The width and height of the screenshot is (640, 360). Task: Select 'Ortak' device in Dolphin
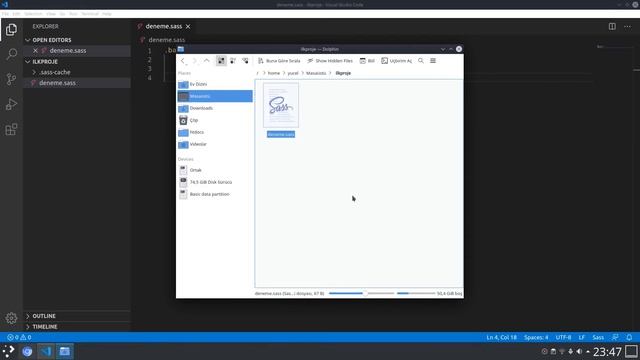(215, 170)
